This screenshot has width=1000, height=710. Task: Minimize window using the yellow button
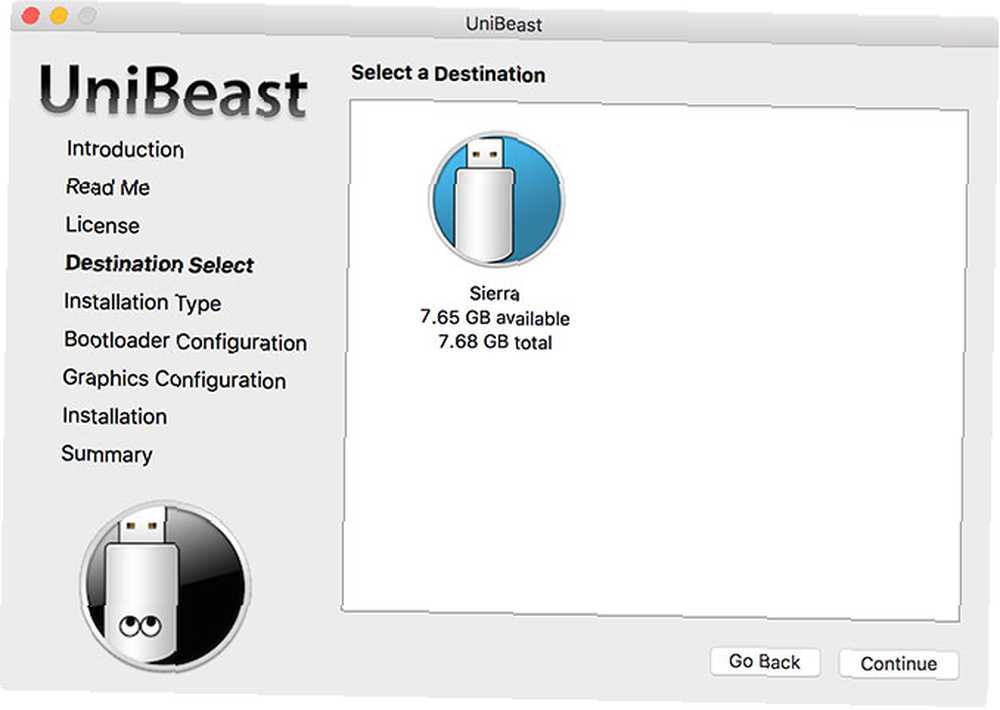coord(59,15)
